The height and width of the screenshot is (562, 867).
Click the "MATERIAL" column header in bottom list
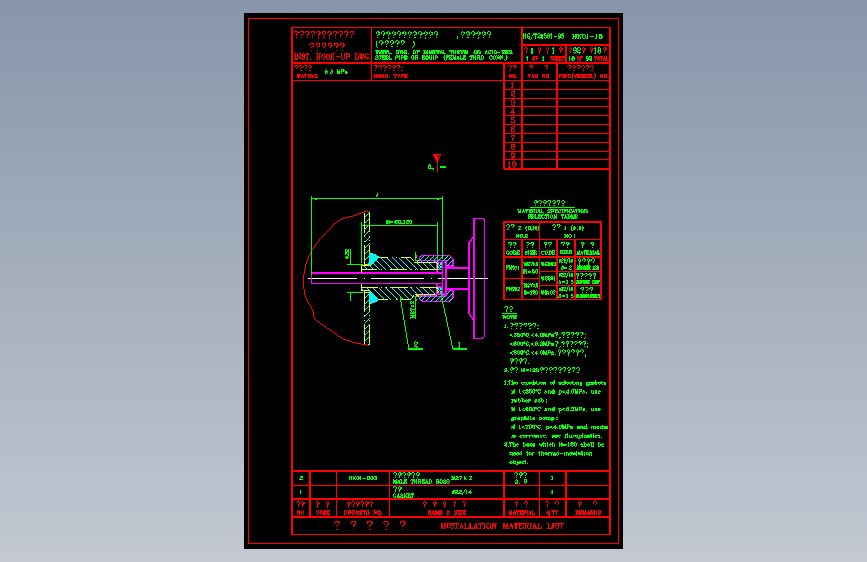(521, 513)
